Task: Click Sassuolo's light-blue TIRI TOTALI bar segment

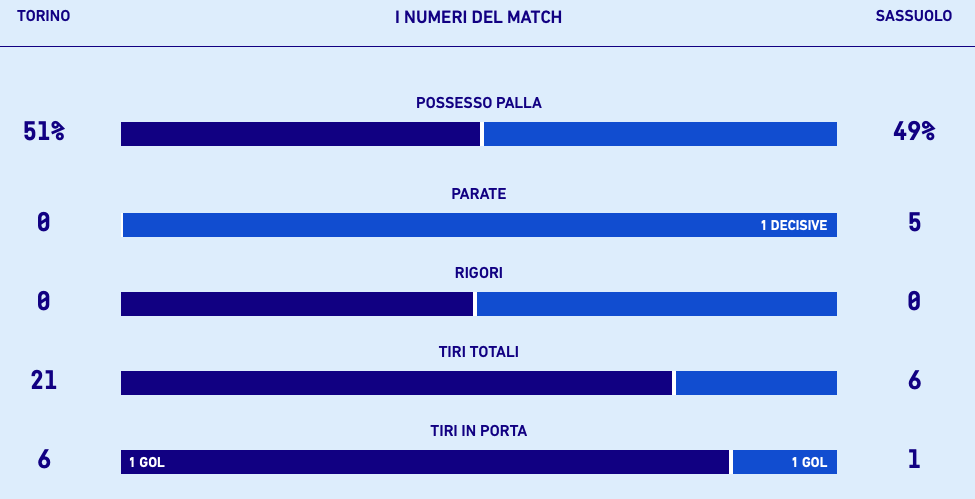Action: pyautogui.click(x=756, y=383)
